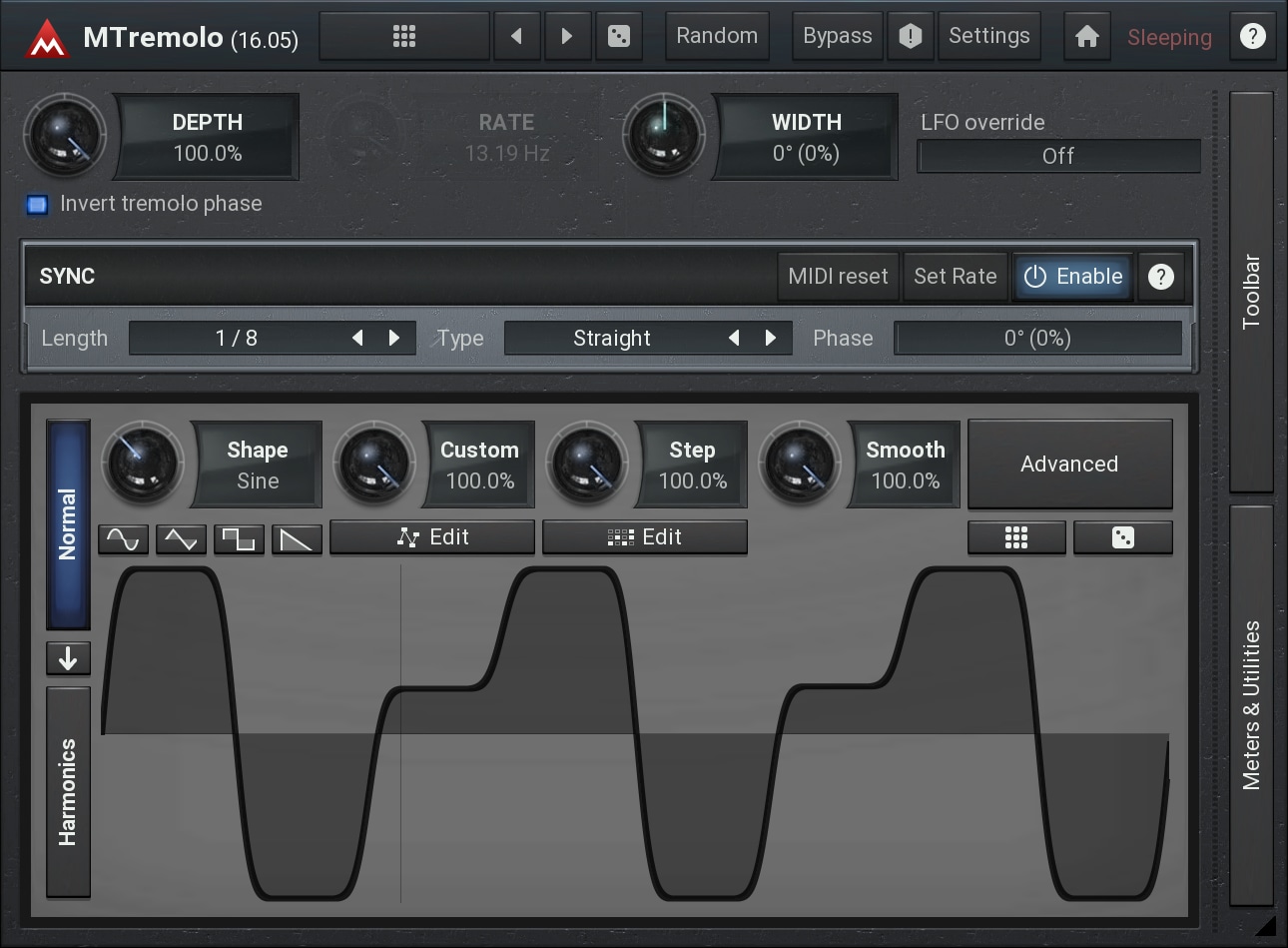Go to the previous preset
The height and width of the screenshot is (948, 1288).
click(x=517, y=37)
